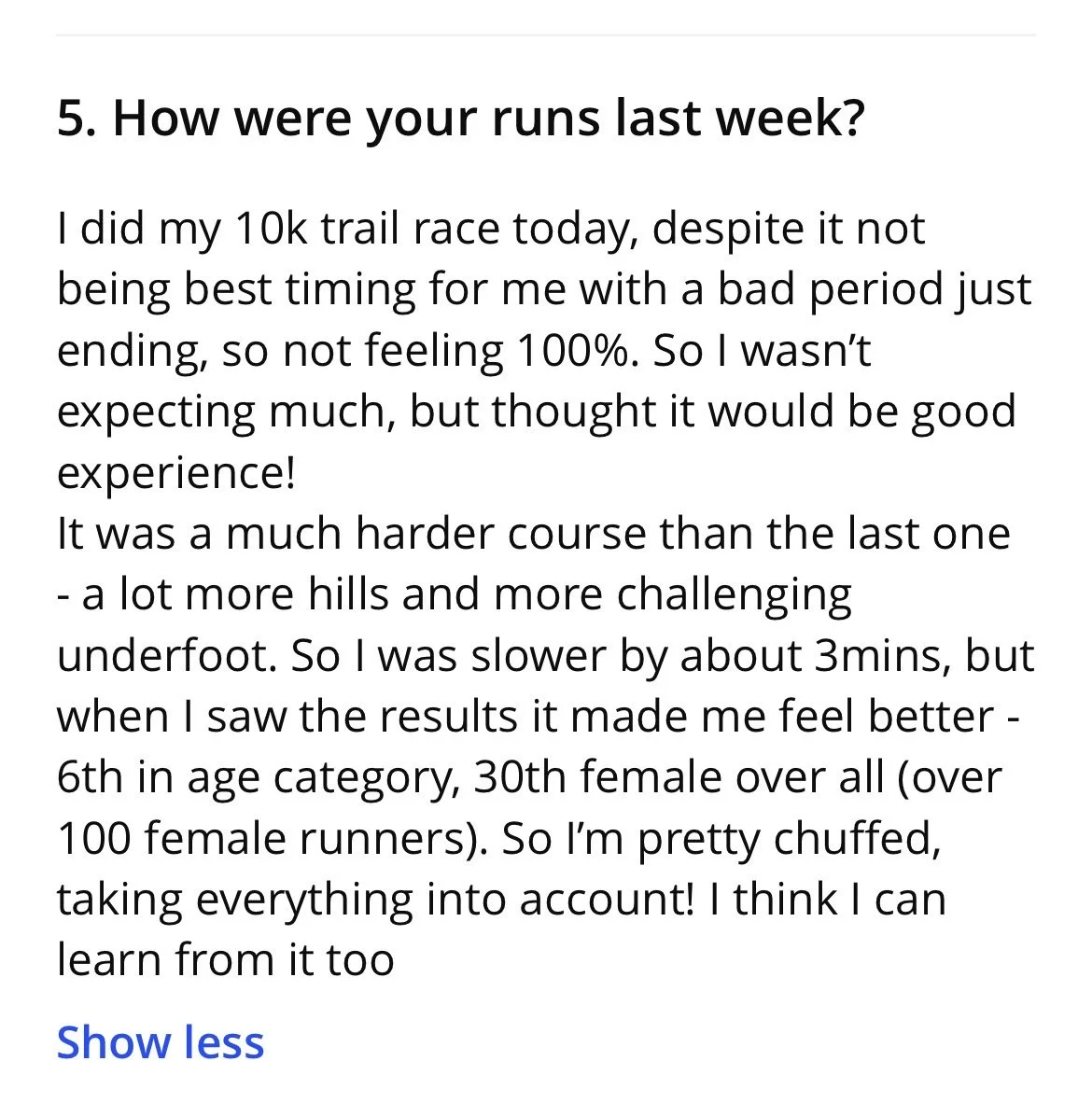This screenshot has height=1117, width=1092.
Task: Click the line 'when I saw the results'
Action: click(x=538, y=716)
